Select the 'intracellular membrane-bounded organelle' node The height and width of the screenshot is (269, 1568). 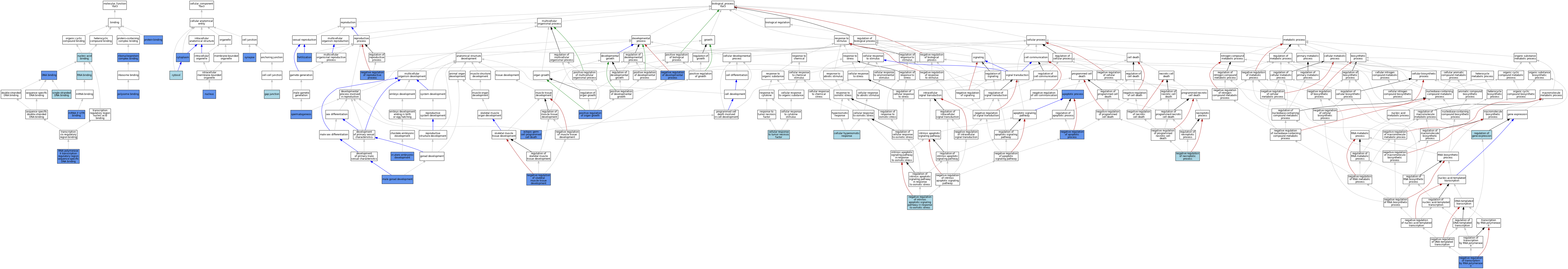coord(209,76)
